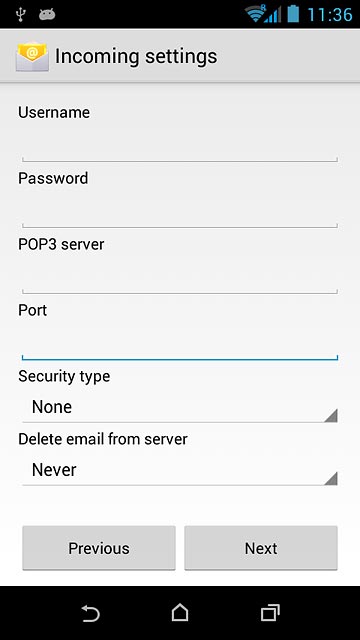360x640 pixels.
Task: Return with the Previous button
Action: 99,548
